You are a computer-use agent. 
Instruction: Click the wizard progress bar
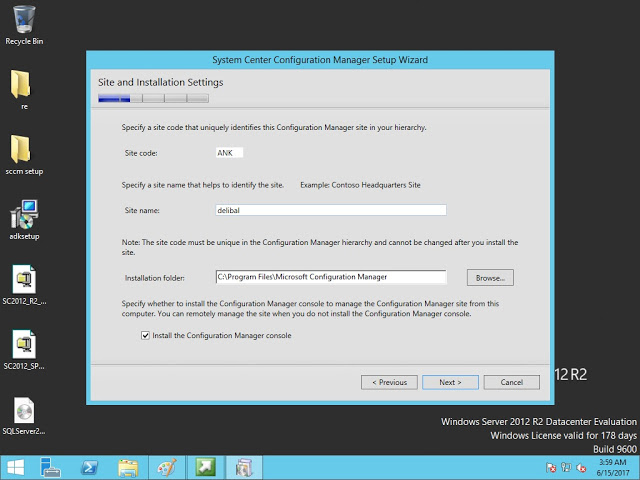[153, 98]
